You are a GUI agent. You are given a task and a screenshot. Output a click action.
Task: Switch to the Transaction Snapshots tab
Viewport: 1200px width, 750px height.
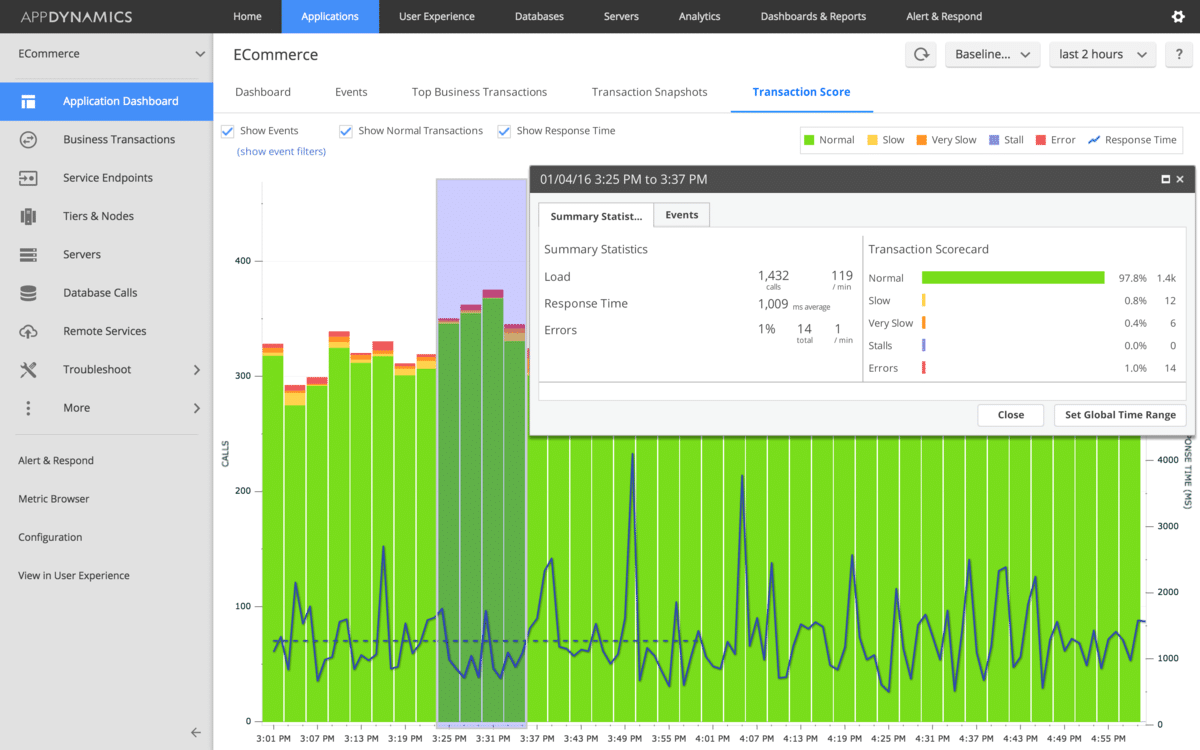(x=649, y=92)
